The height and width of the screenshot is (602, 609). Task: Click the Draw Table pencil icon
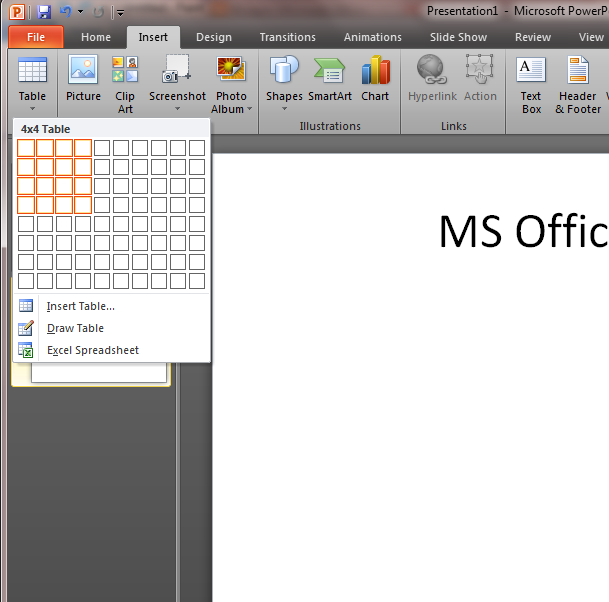[x=26, y=328]
